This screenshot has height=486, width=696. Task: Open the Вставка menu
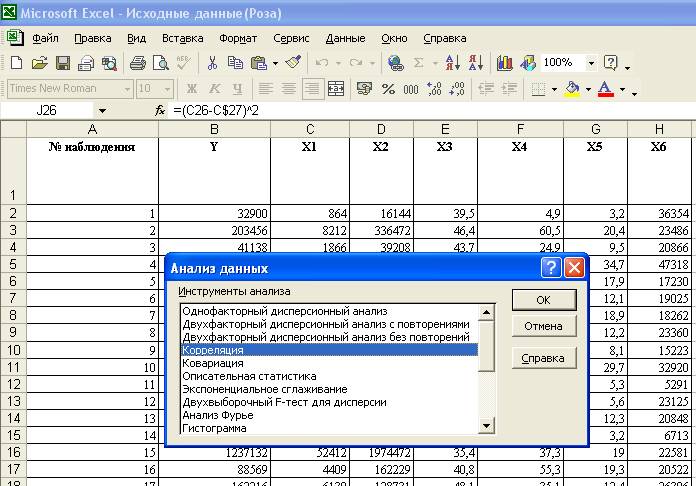click(x=182, y=38)
